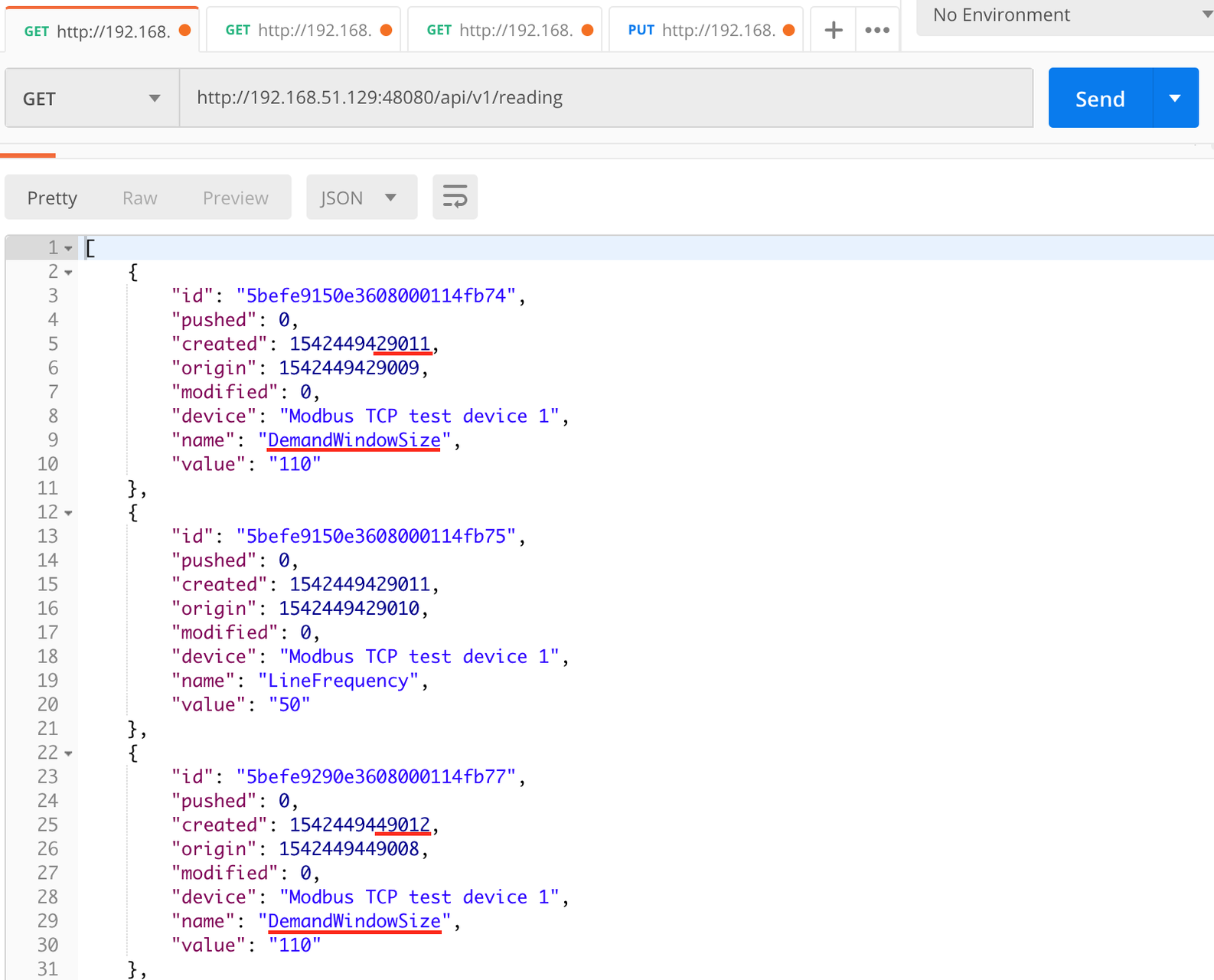Collapse the object starting at line 12
This screenshot has height=980, width=1214.
tap(69, 513)
